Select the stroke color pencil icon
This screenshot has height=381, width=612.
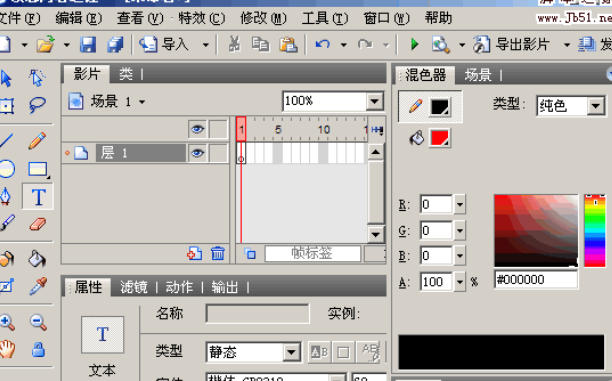416,106
